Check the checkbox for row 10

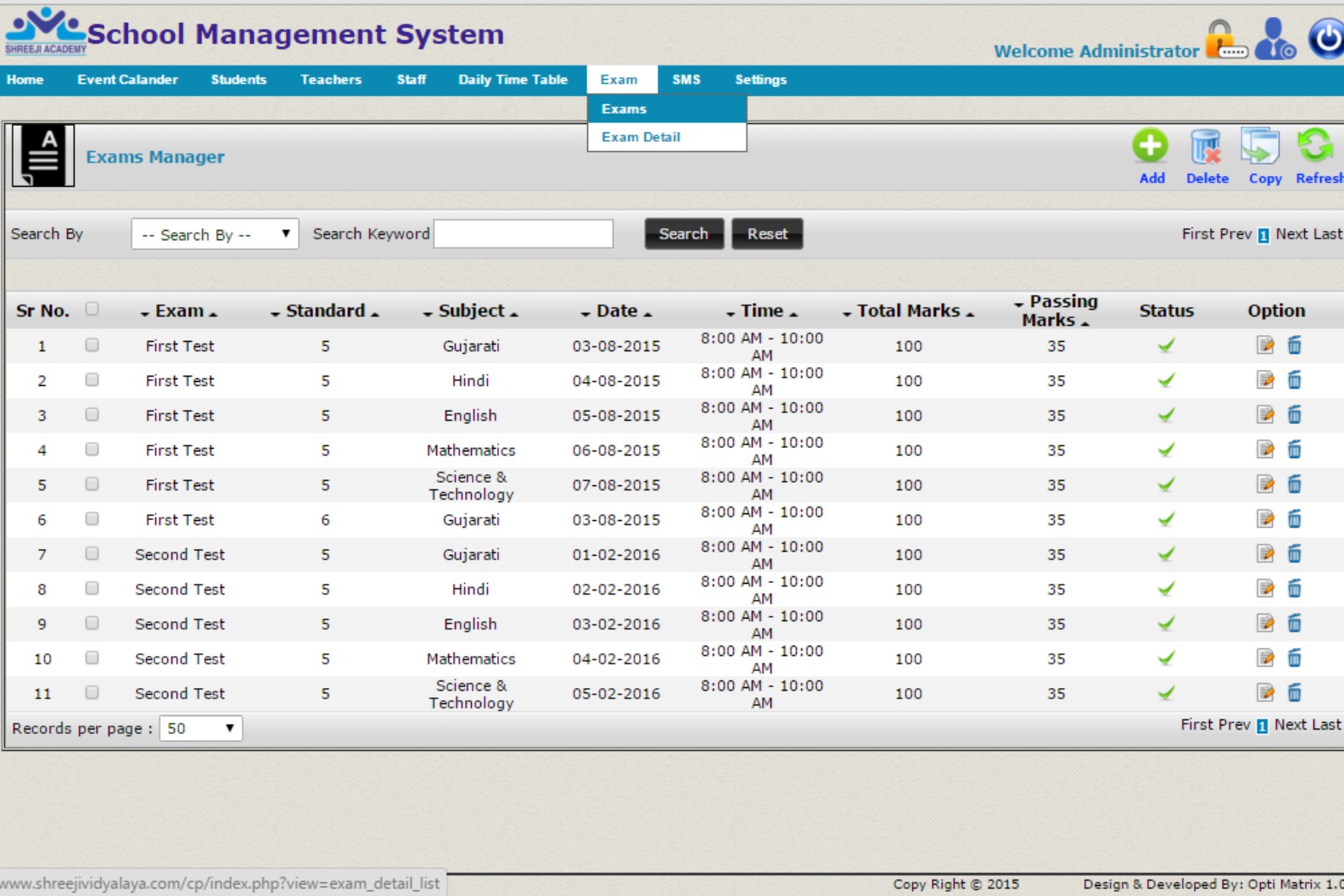tap(92, 658)
